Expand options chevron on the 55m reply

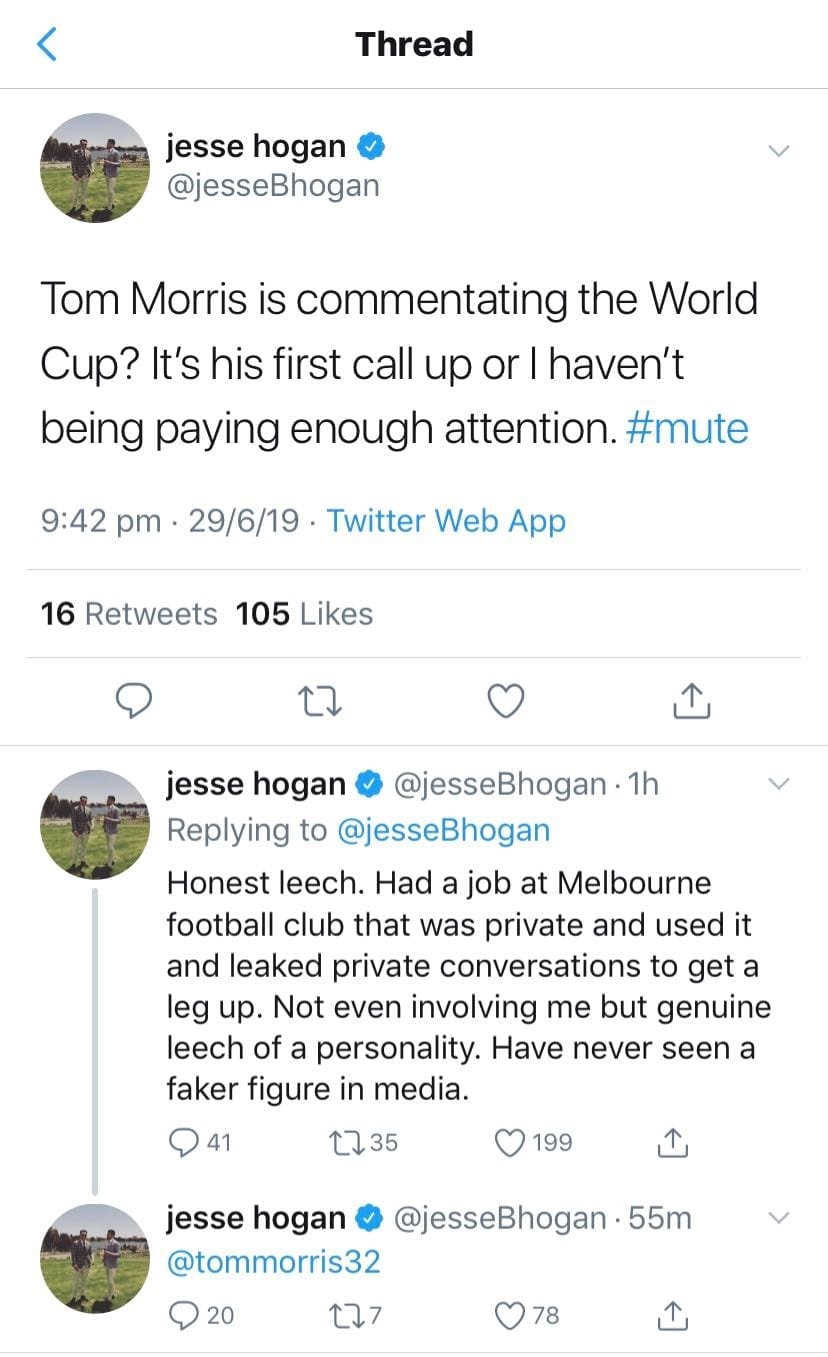coord(778,1217)
